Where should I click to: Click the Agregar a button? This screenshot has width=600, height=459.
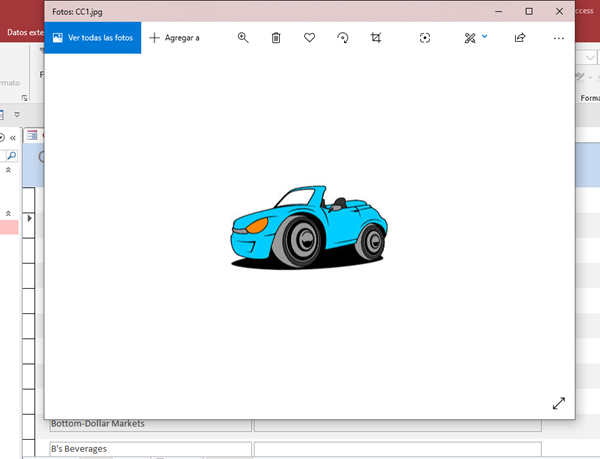175,38
